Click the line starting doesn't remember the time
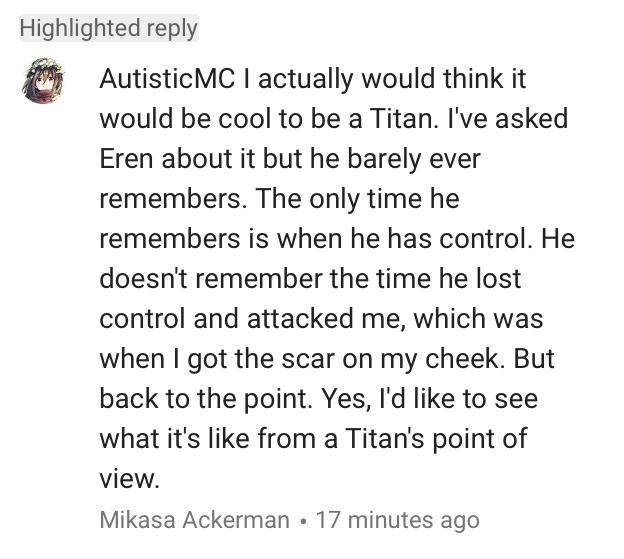624x559 pixels. 310,278
